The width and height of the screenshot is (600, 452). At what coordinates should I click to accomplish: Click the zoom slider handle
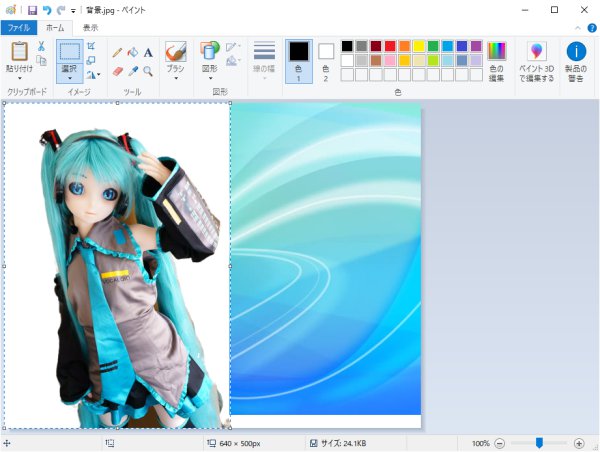click(539, 443)
